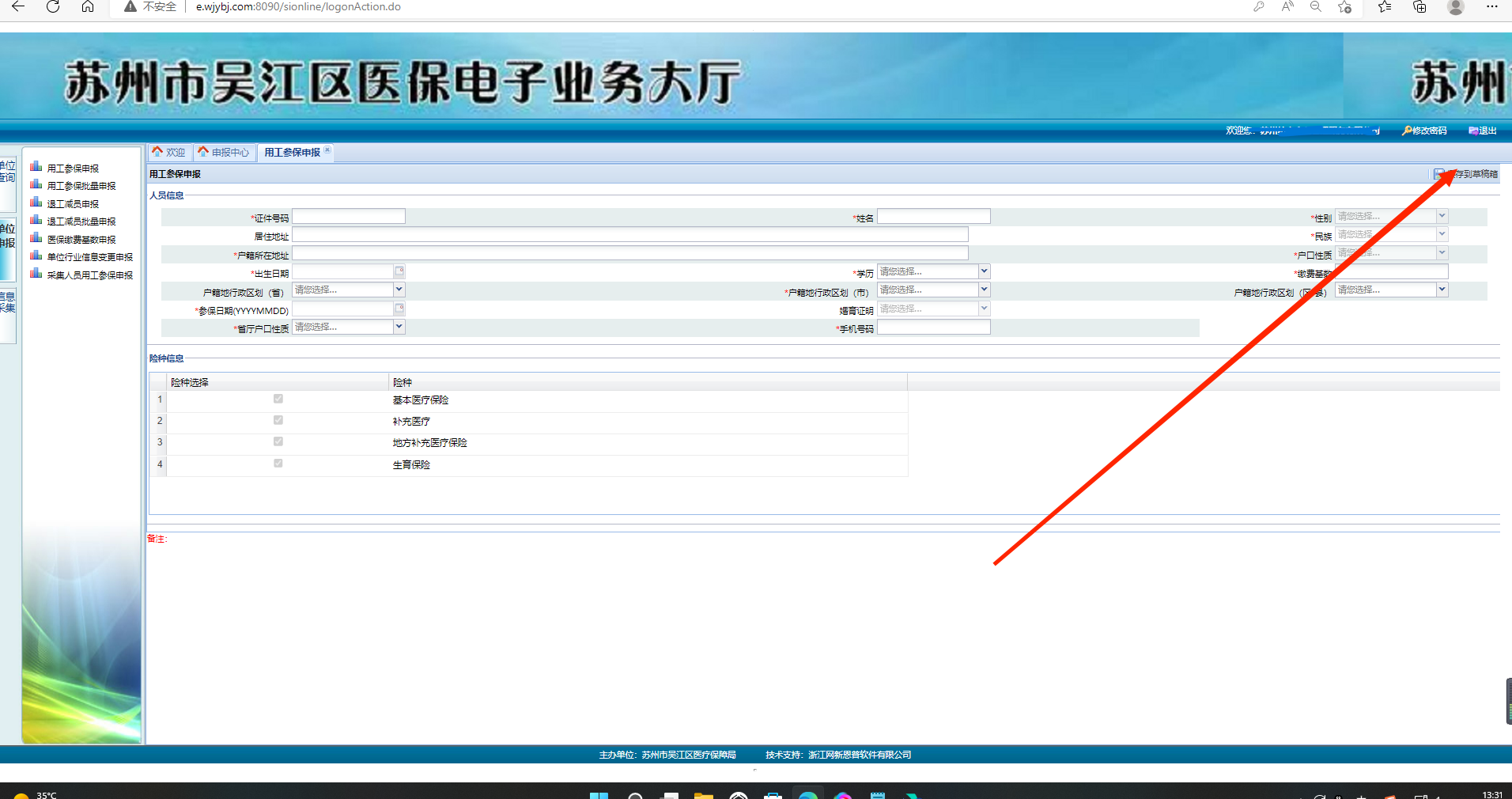
Task: Click the 缴费基数 input field
Action: pyautogui.click(x=1392, y=271)
